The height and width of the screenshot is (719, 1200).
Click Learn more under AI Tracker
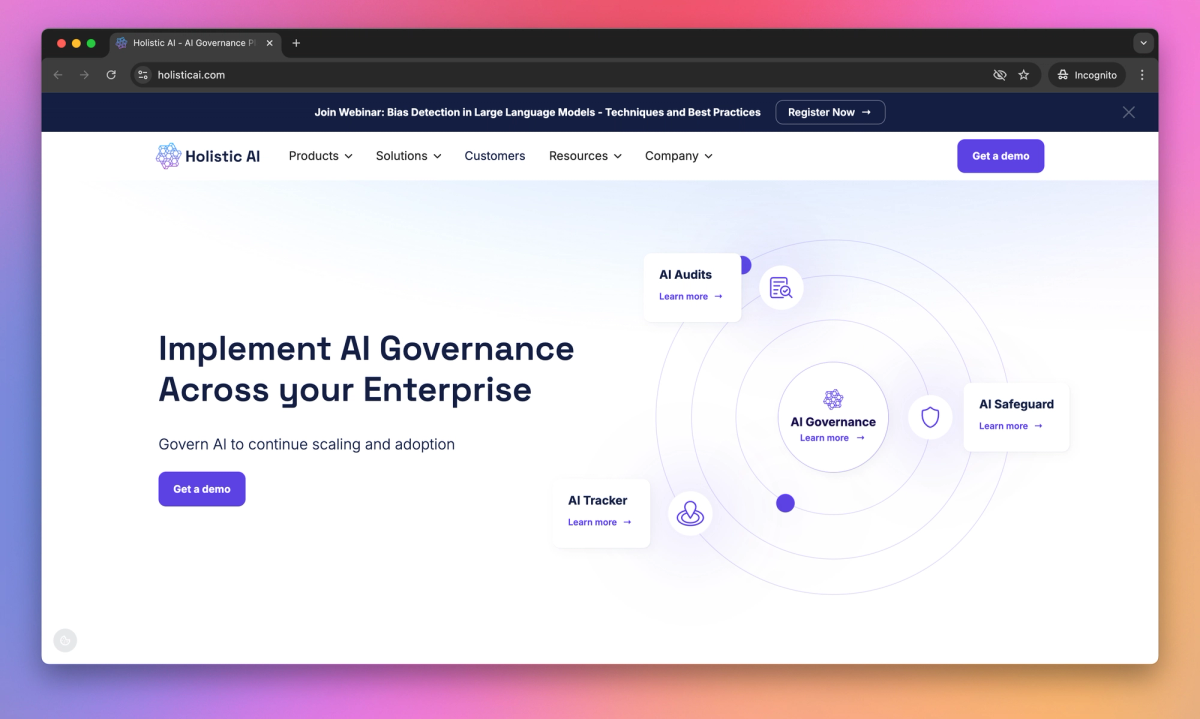(600, 522)
